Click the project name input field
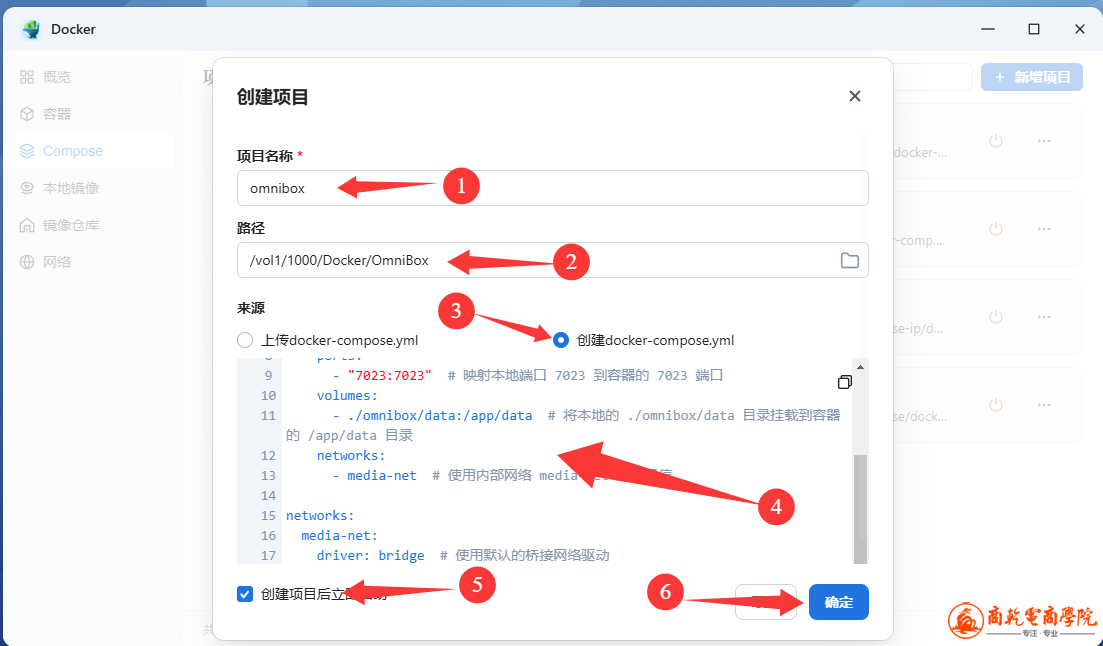 (x=552, y=188)
